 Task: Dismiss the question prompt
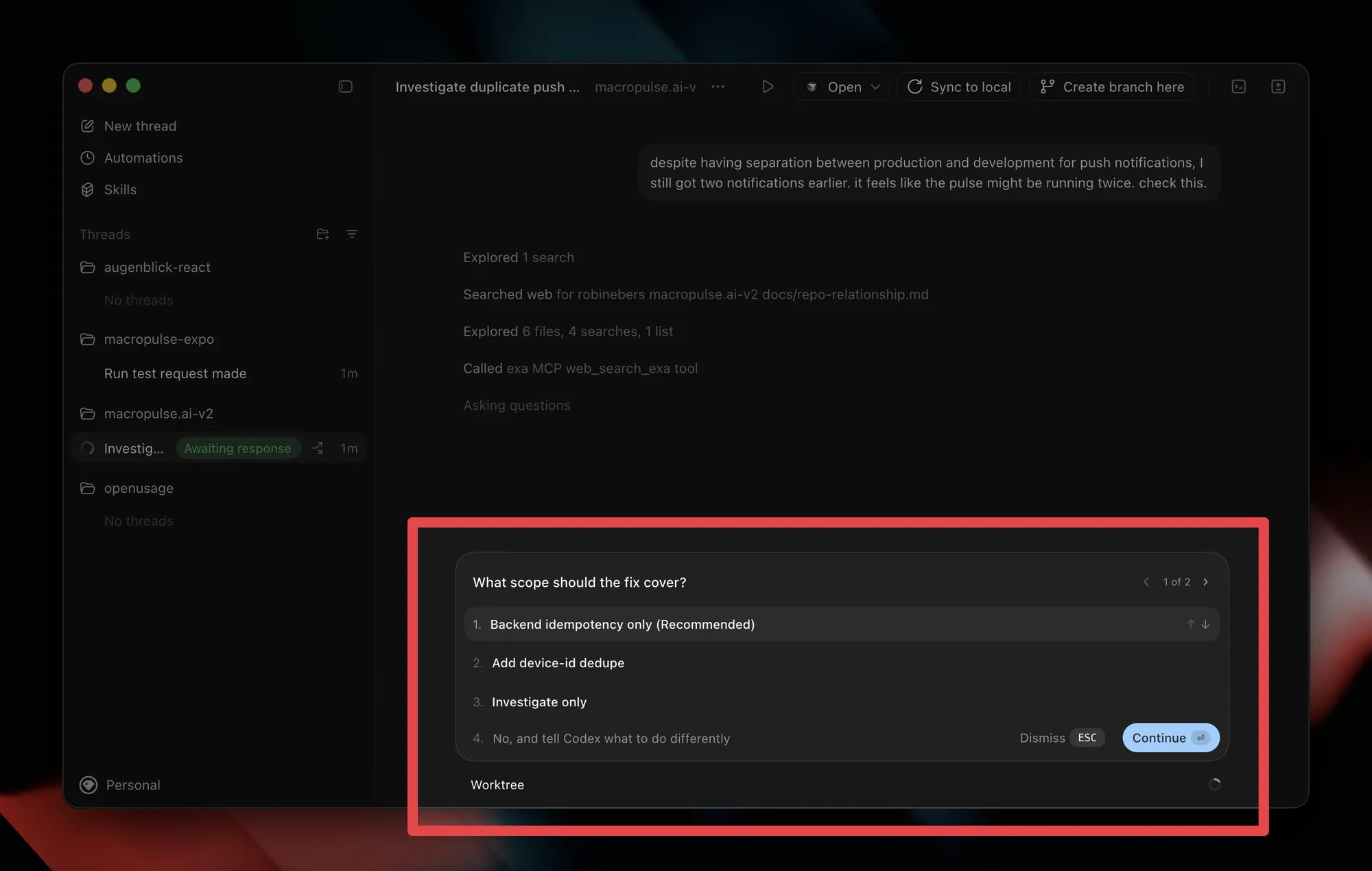pos(1062,738)
